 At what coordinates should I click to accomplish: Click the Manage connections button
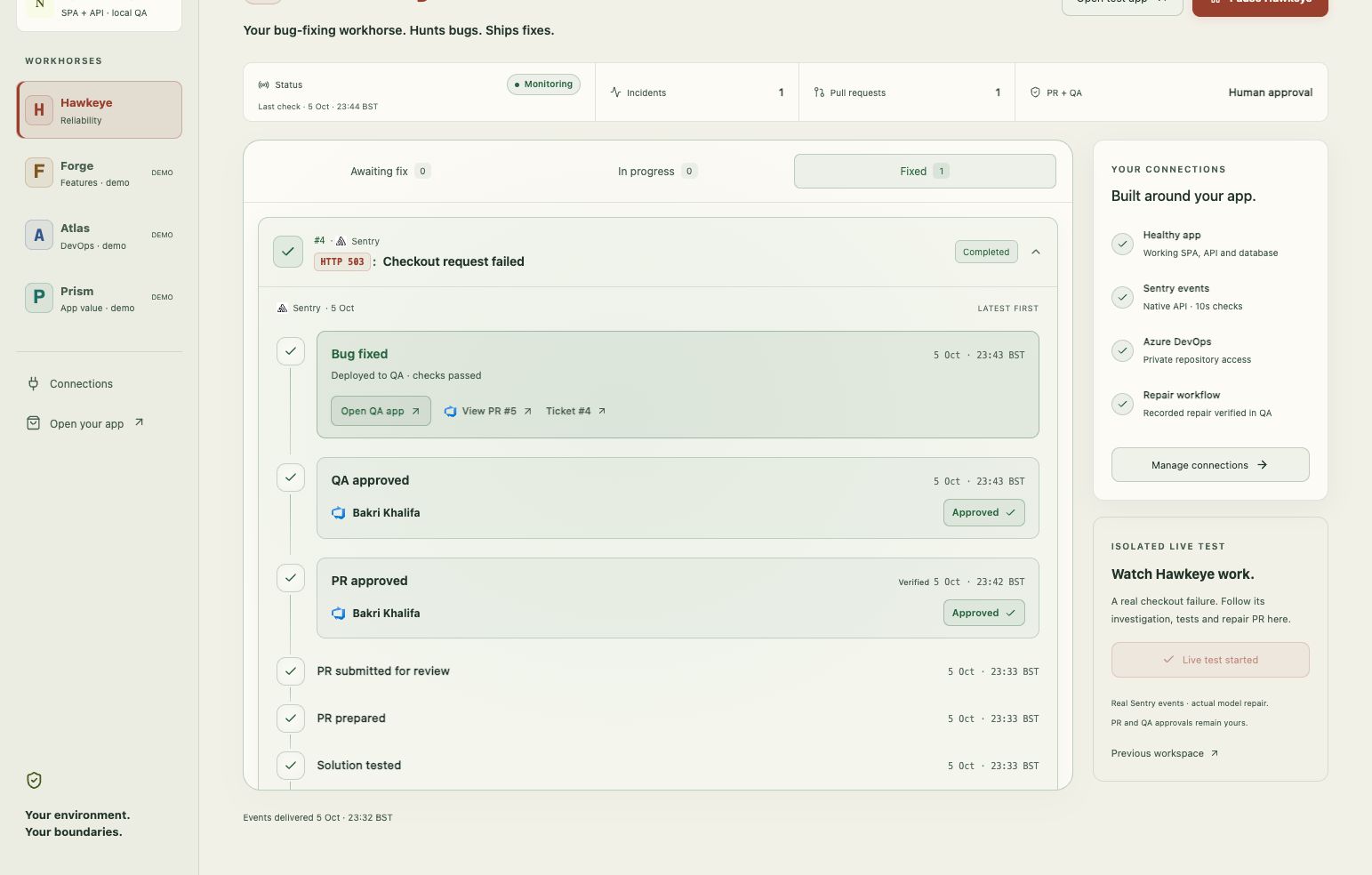1210,465
